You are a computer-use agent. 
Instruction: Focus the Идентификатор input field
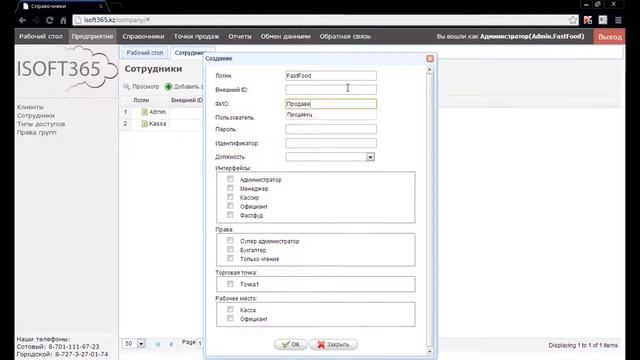331,143
